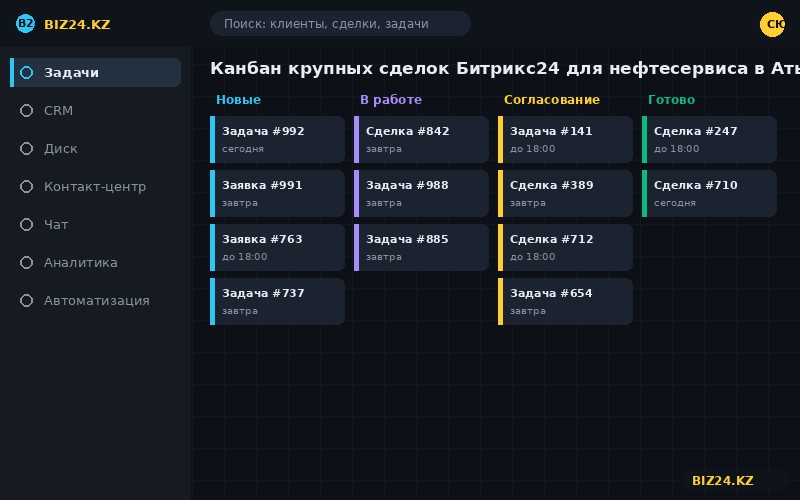Open card Задача #885
Viewport: 800px width, 500px height.
pos(421,247)
